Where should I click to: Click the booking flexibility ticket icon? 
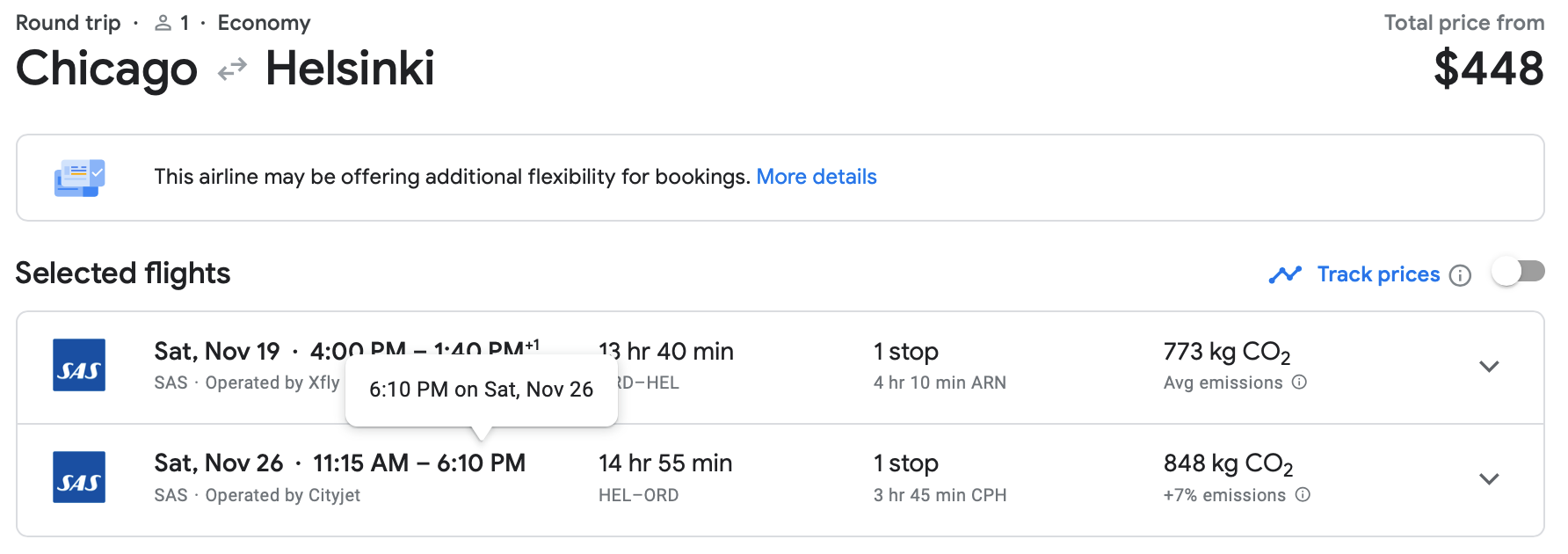click(79, 178)
